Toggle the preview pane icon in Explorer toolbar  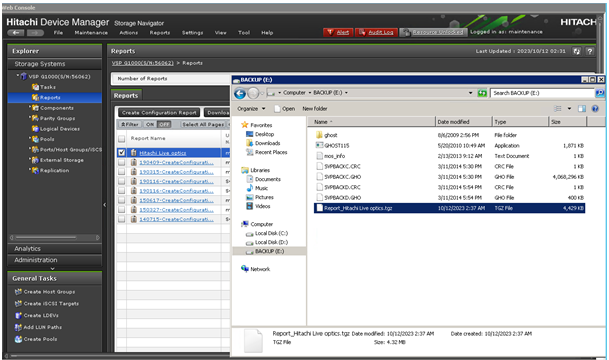[x=582, y=109]
